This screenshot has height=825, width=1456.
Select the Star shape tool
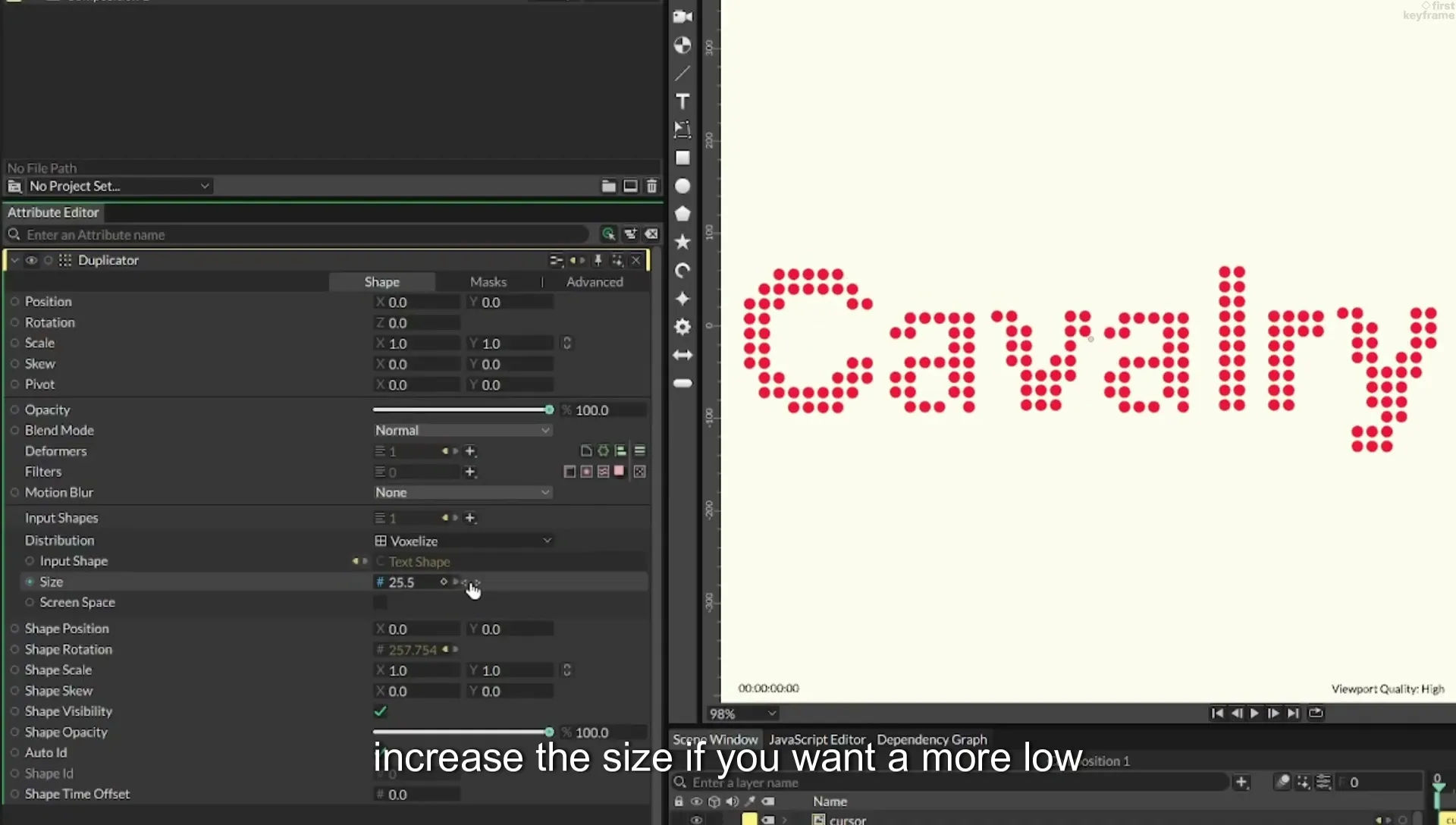[682, 242]
